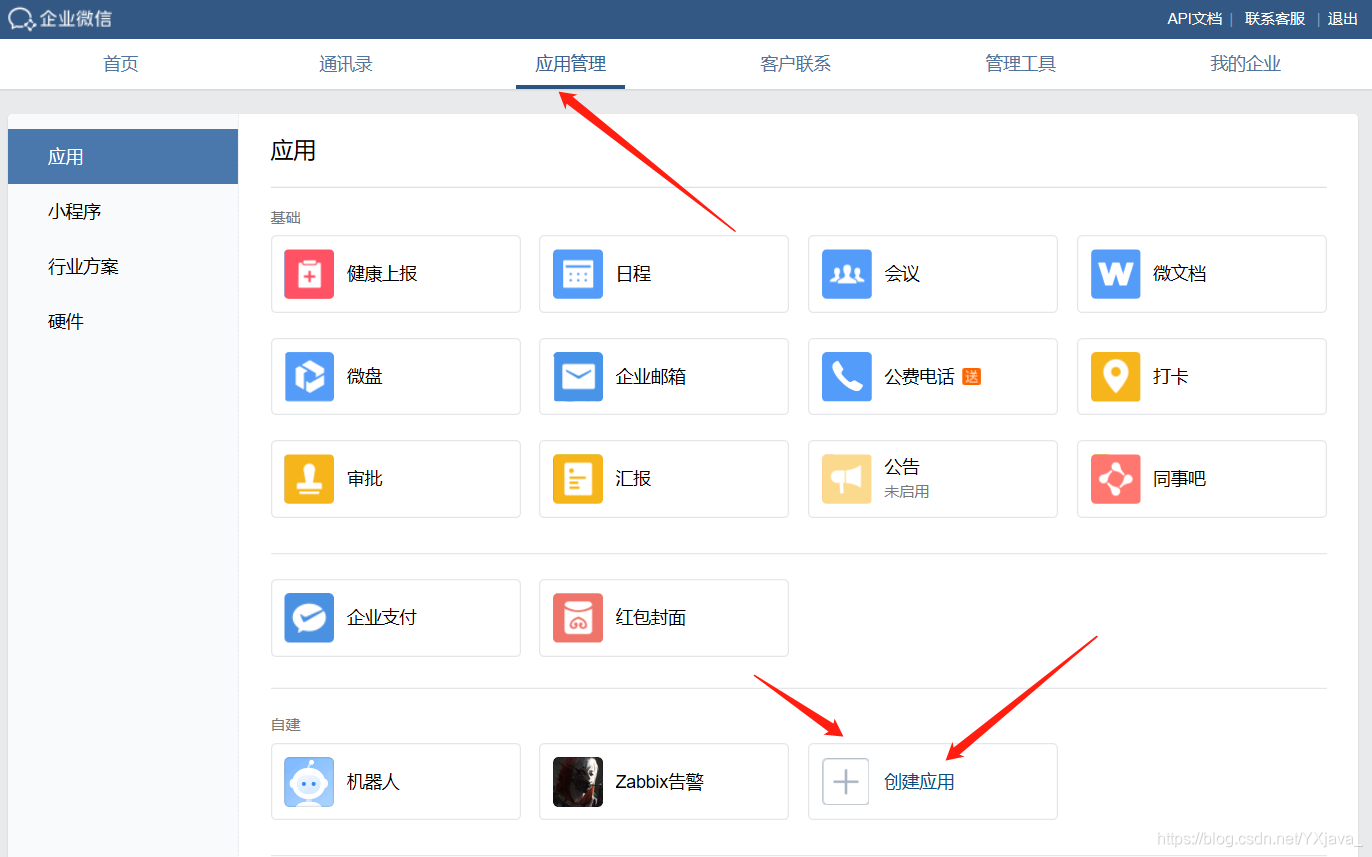Click the Zabbix告警 app name

[660, 782]
